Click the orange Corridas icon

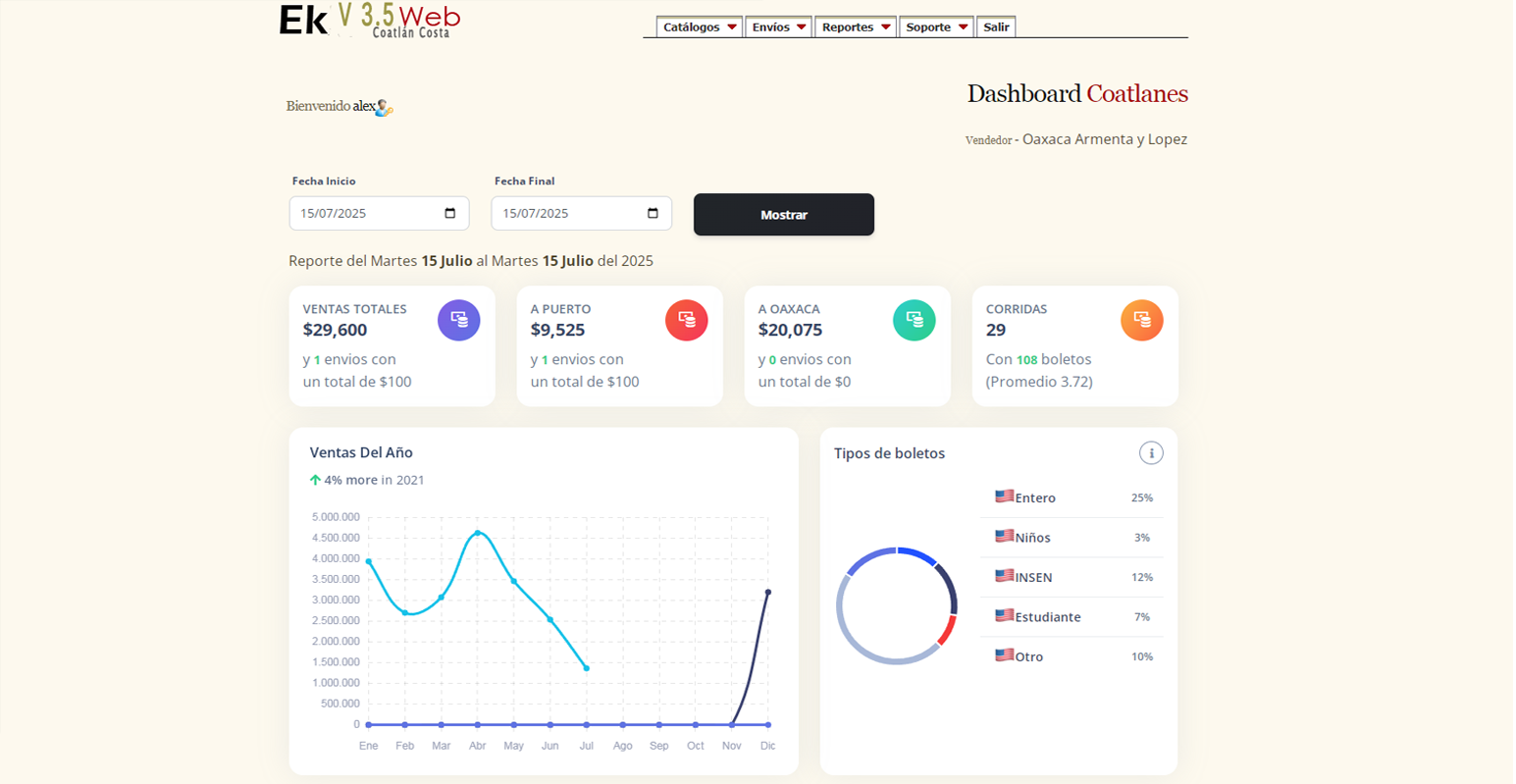1141,320
